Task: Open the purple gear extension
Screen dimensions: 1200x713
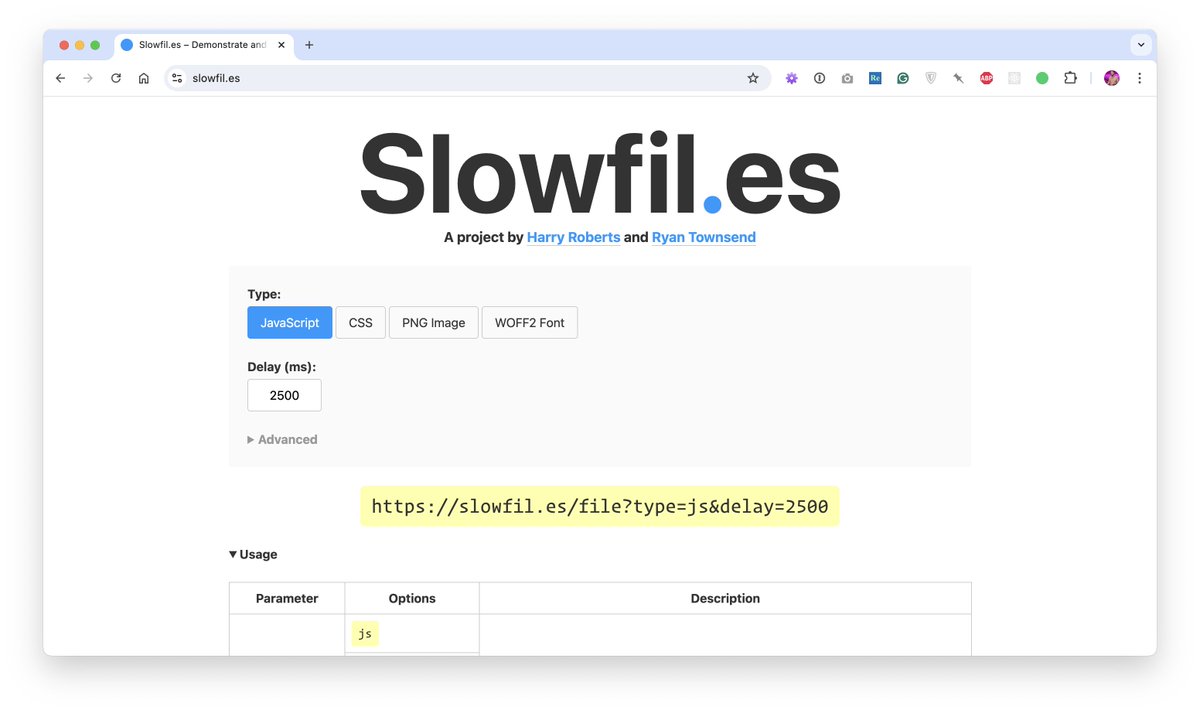Action: pos(792,78)
